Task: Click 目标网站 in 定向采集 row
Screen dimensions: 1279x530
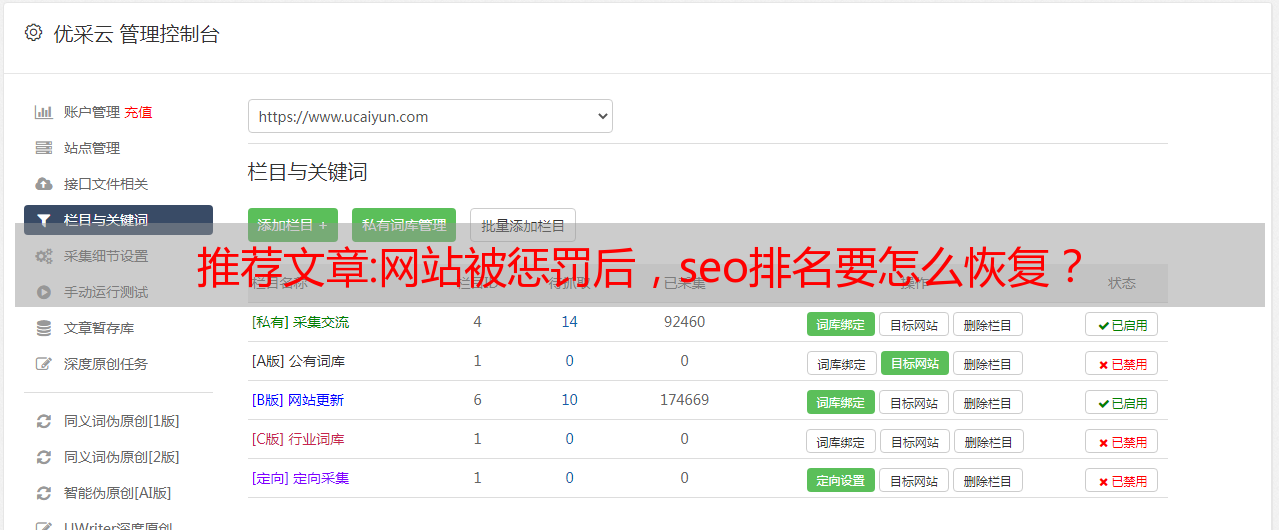Action: pos(914,480)
